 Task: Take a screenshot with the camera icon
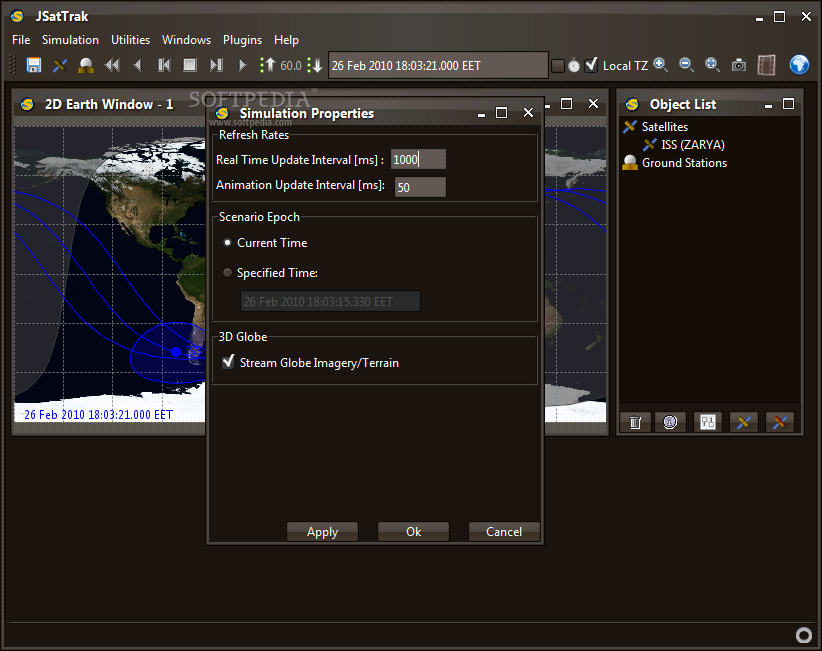(x=739, y=66)
